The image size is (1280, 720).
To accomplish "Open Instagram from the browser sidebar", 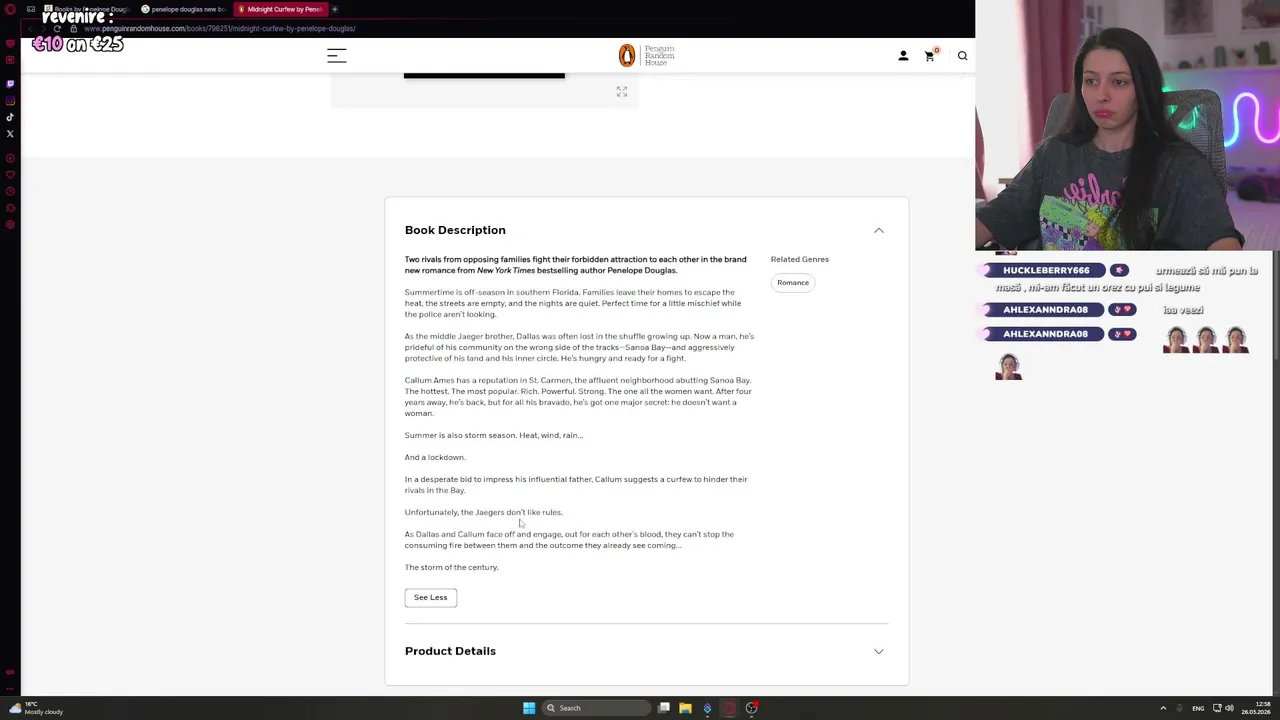I will click(x=10, y=101).
